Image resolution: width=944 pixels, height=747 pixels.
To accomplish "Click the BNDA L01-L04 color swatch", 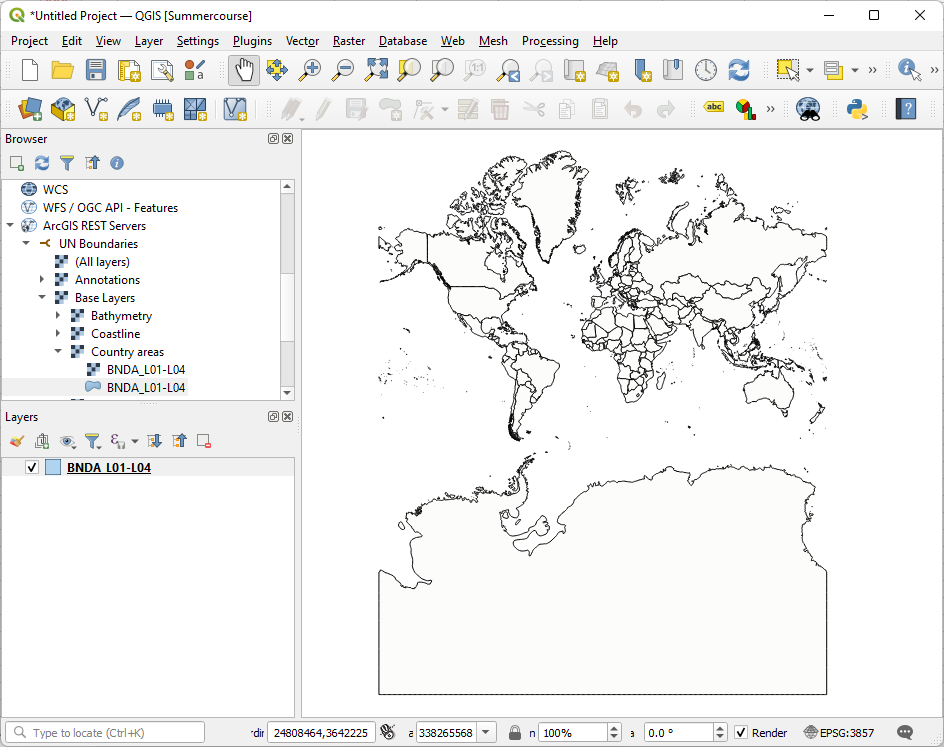I will [52, 467].
